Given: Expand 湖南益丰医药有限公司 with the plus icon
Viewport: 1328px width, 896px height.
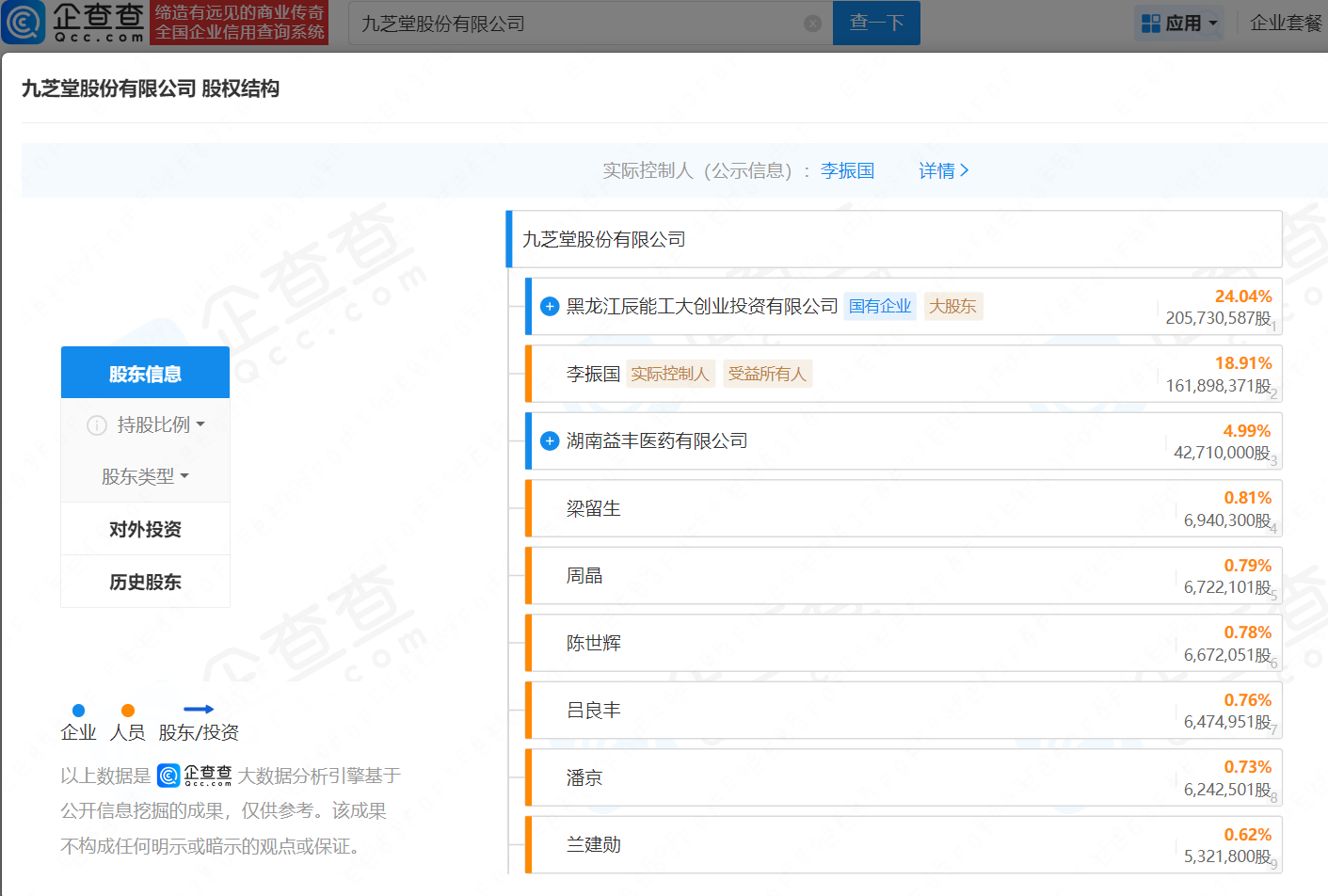Looking at the screenshot, I should (x=550, y=441).
